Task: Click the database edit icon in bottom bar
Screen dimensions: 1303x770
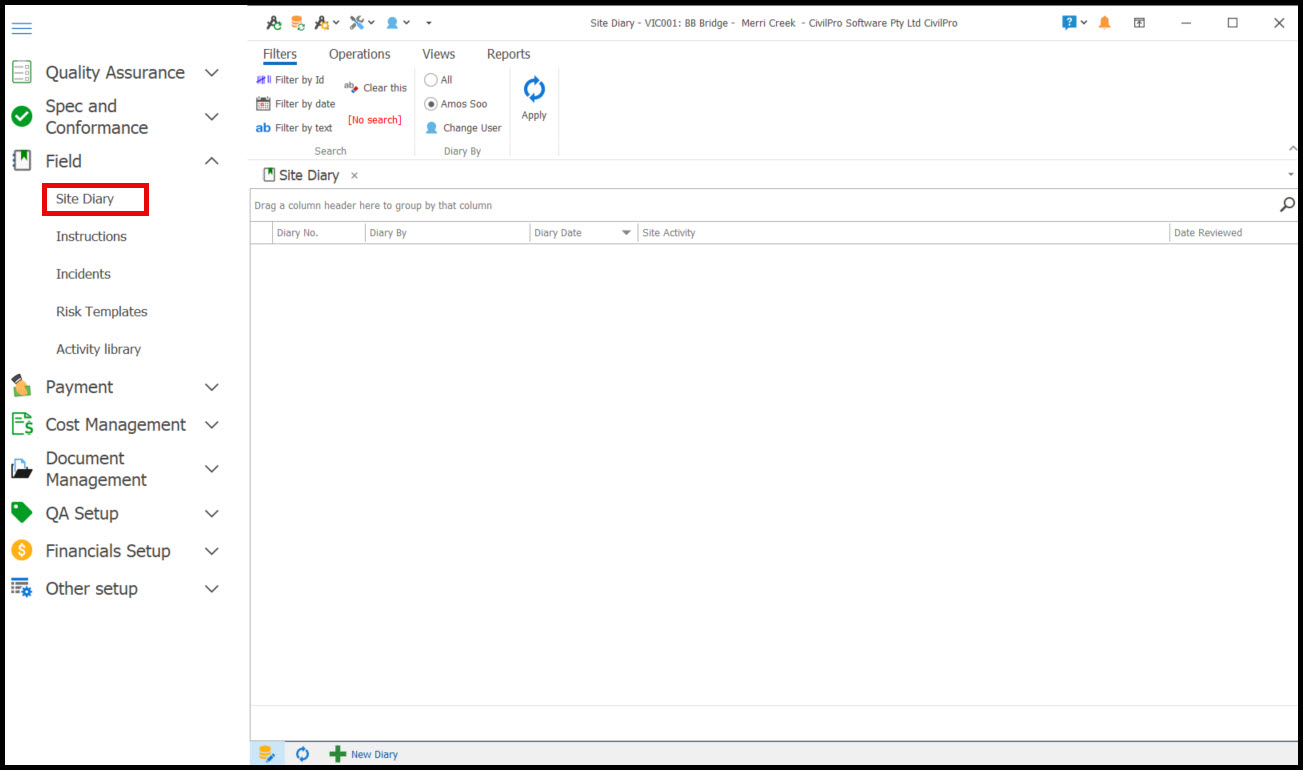Action: tap(267, 754)
